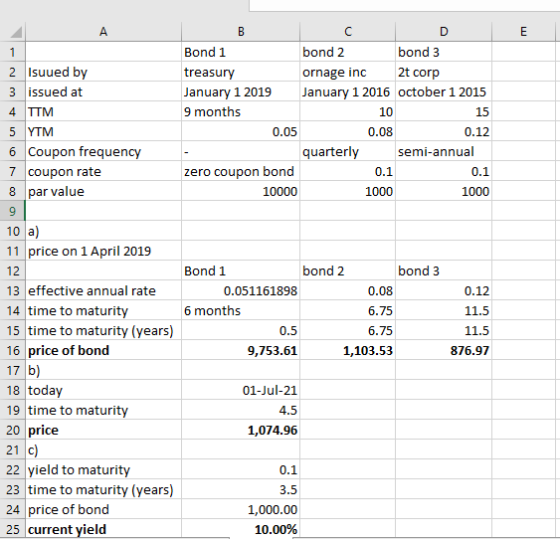Click time to maturity 4.5 cell

[241, 410]
